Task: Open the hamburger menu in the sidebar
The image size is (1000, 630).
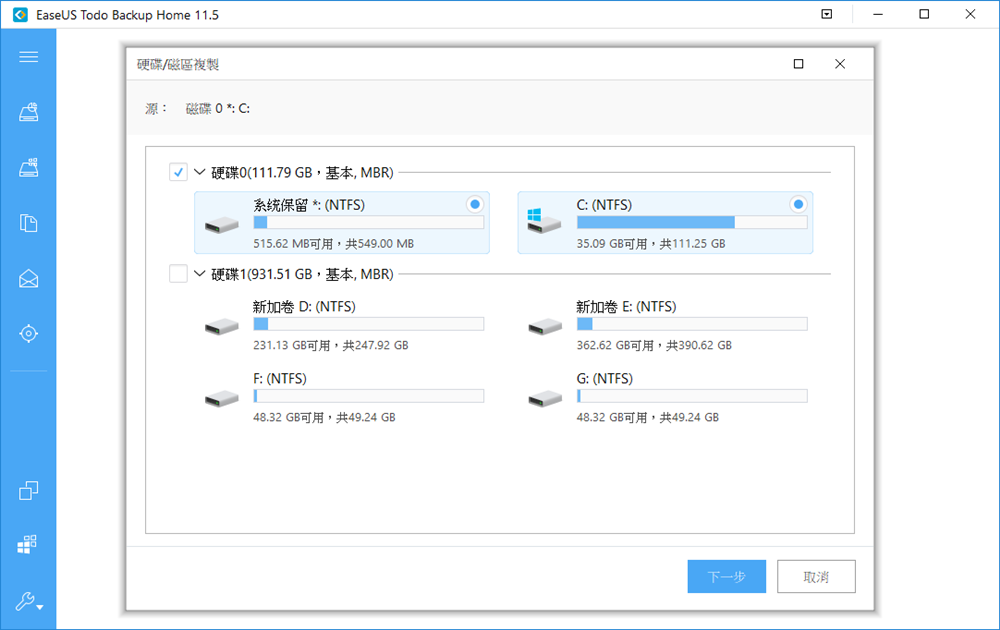Action: (x=29, y=57)
